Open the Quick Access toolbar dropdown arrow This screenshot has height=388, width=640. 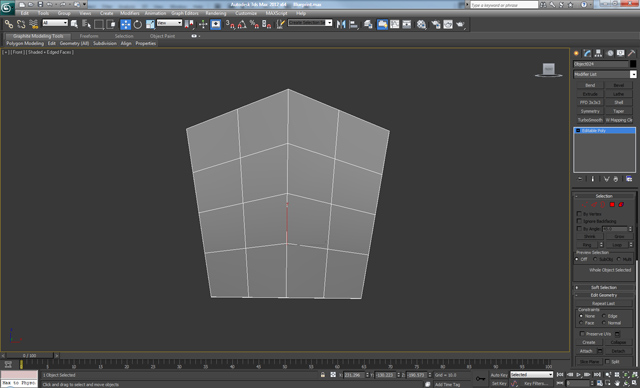[84, 4]
